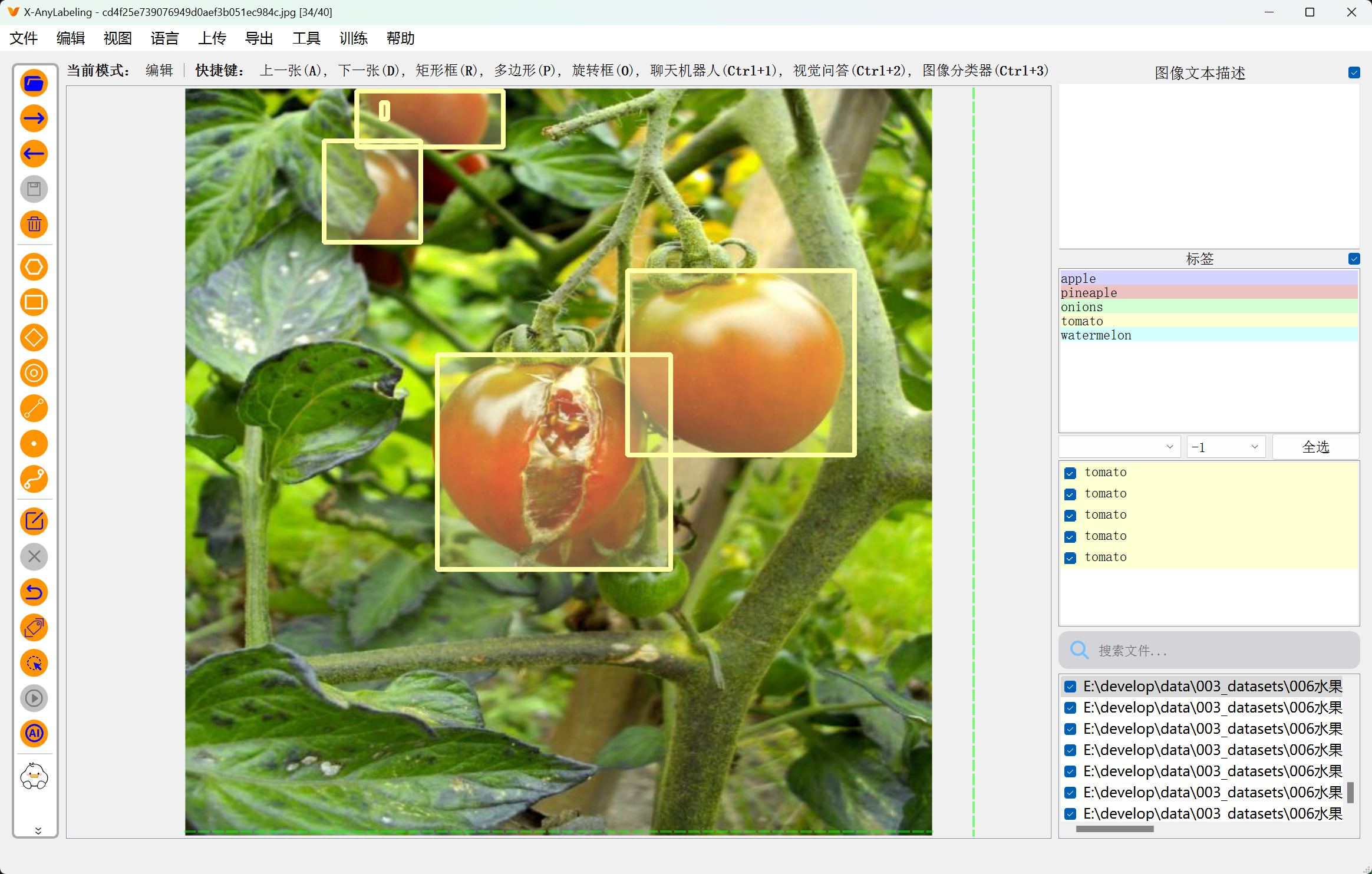Image resolution: width=1372 pixels, height=874 pixels.
Task: Uncheck the first tomato object checkbox
Action: 1070,473
